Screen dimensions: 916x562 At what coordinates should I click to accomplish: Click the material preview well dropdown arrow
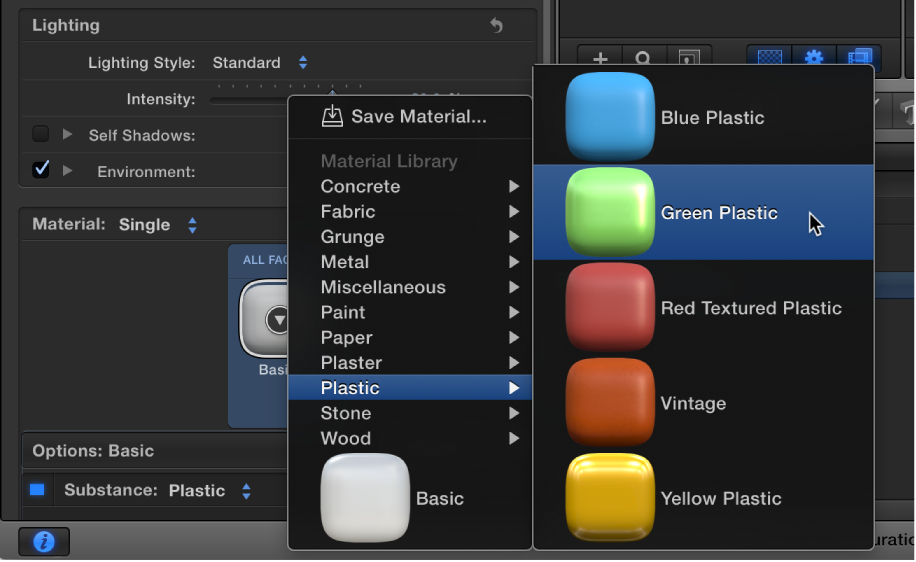[x=278, y=320]
